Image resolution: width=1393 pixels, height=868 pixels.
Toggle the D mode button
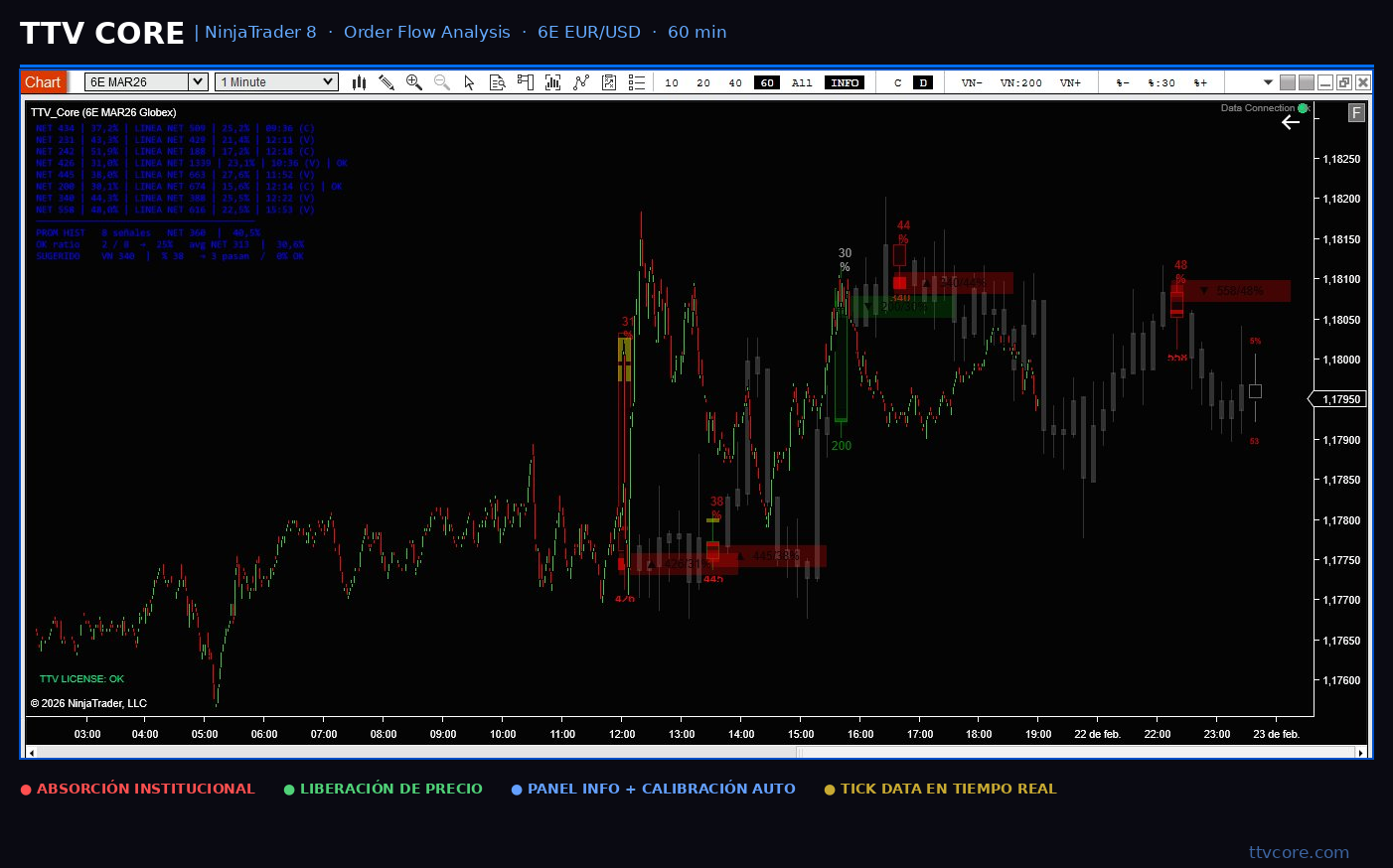pyautogui.click(x=923, y=83)
